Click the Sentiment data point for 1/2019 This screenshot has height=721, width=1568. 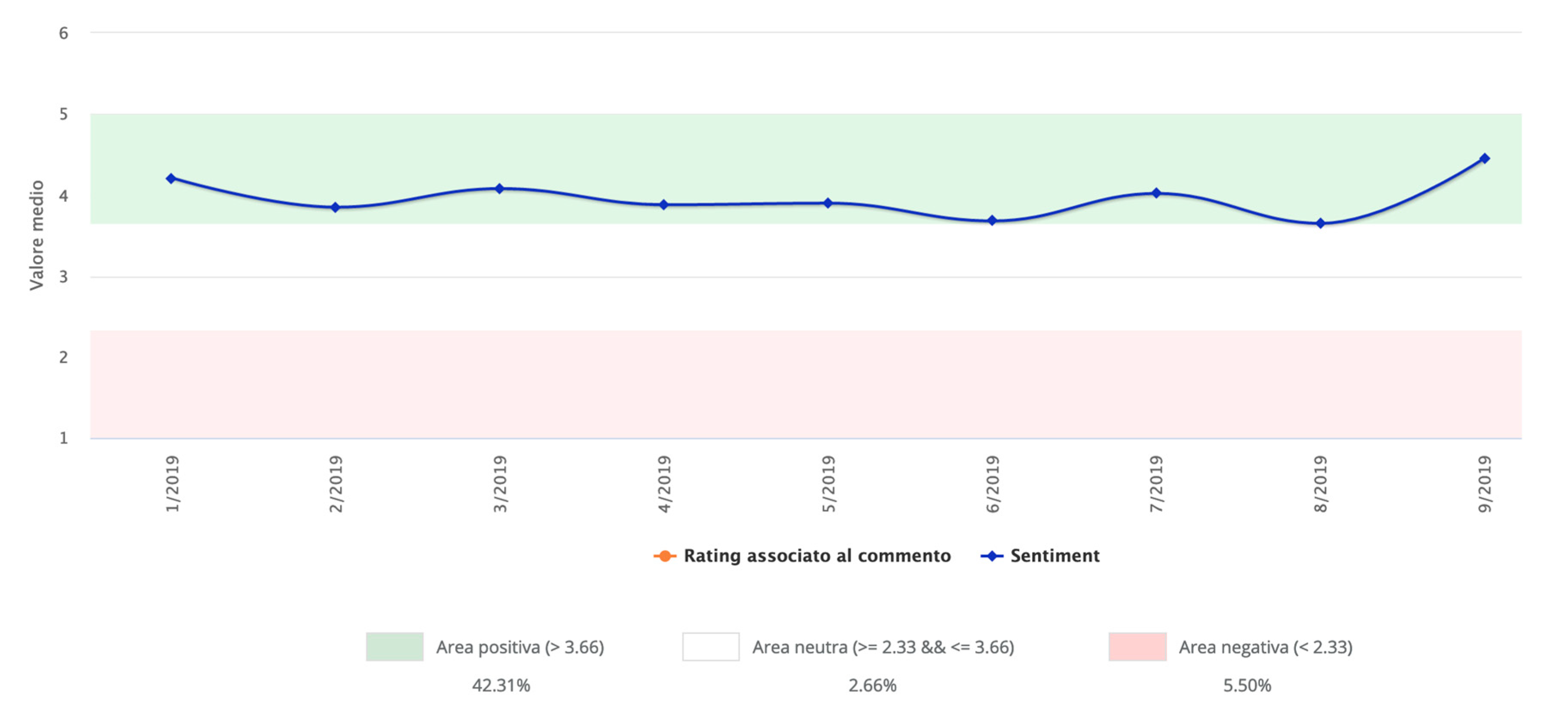click(x=171, y=178)
